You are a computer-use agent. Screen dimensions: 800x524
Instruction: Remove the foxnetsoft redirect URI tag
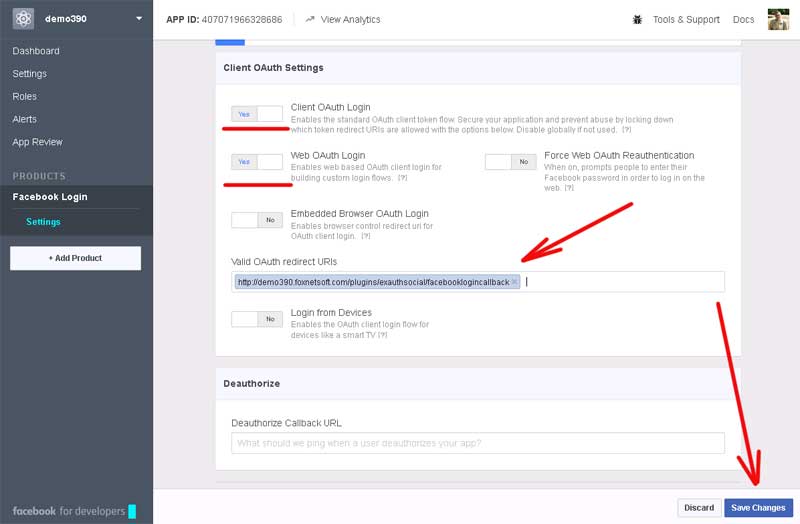pos(514,282)
